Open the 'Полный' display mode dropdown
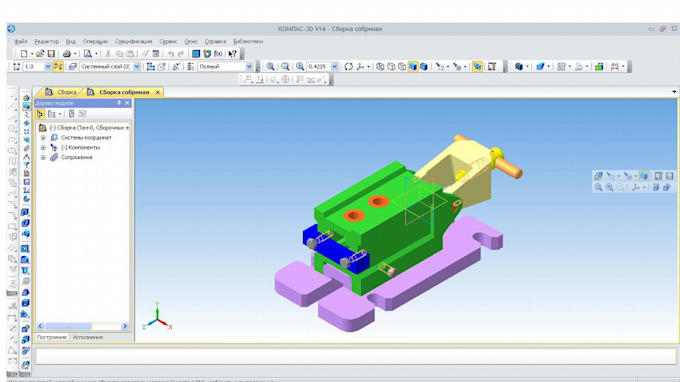This screenshot has height=382, width=680. coord(249,66)
